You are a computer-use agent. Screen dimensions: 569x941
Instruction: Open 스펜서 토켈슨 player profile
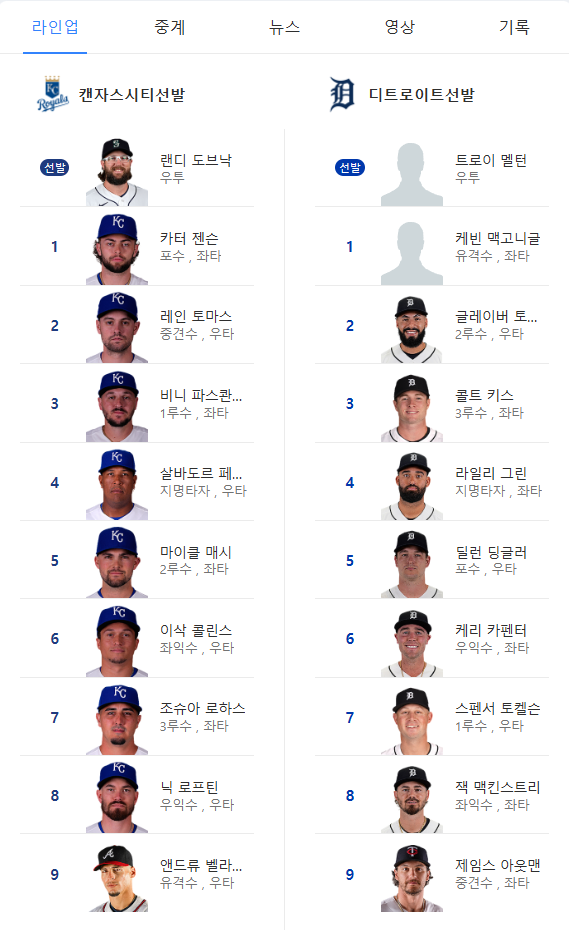(498, 709)
